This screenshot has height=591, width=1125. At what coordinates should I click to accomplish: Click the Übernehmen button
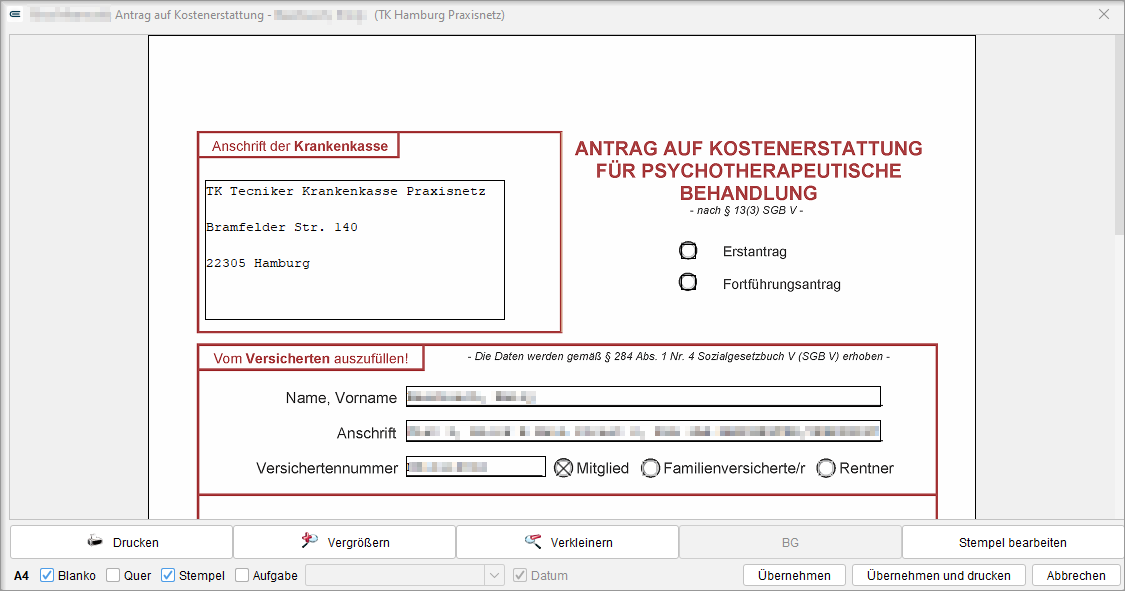pos(794,575)
